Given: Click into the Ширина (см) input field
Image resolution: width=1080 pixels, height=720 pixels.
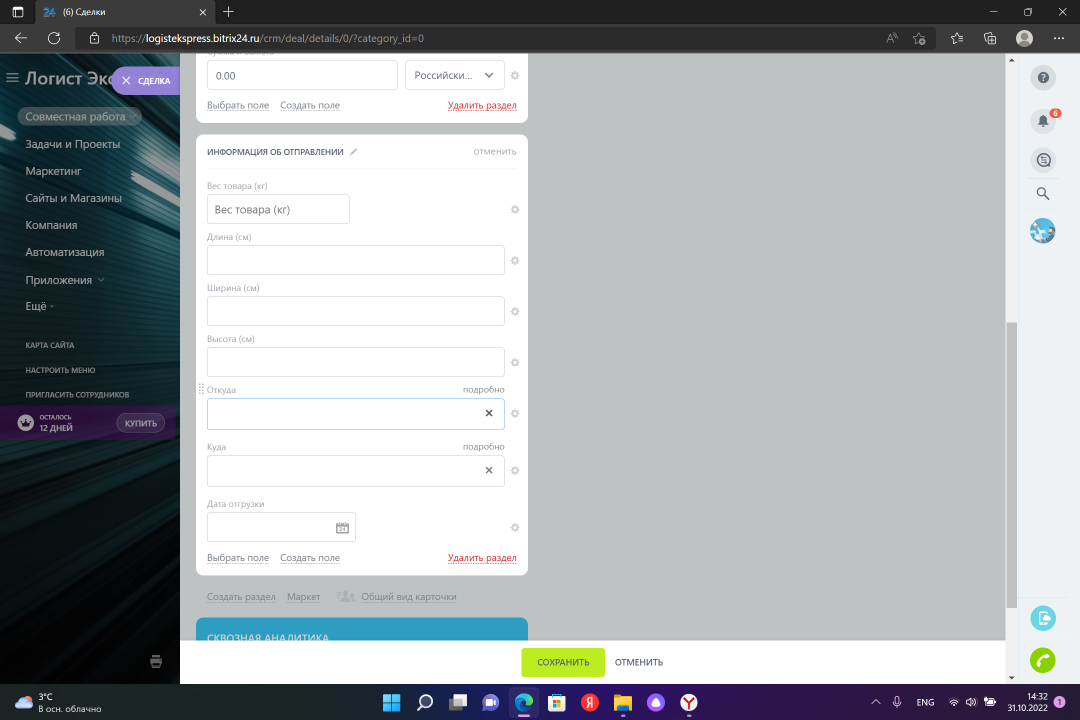Looking at the screenshot, I should pyautogui.click(x=355, y=311).
